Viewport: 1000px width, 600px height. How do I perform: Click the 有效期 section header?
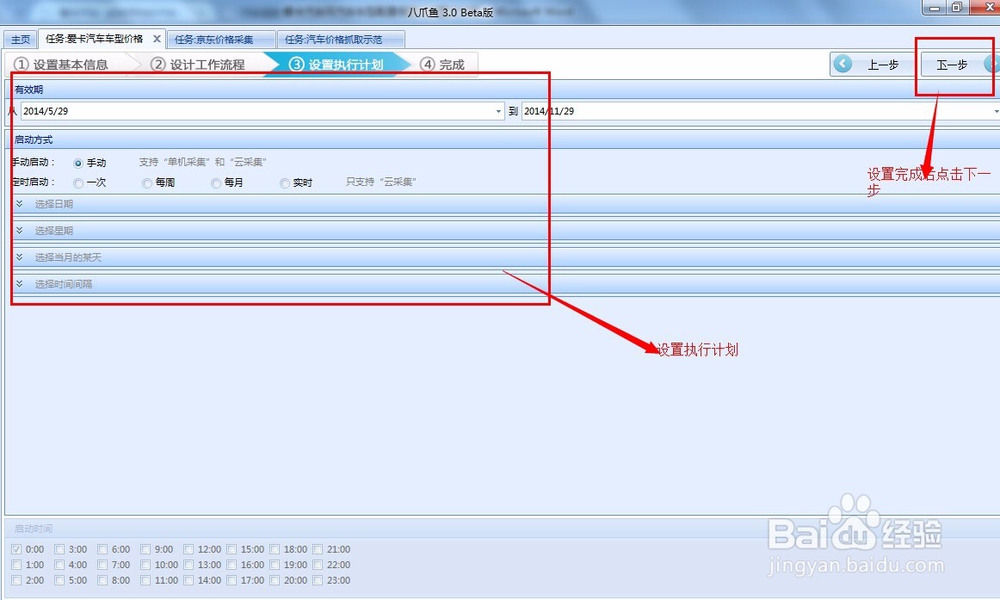coord(503,90)
